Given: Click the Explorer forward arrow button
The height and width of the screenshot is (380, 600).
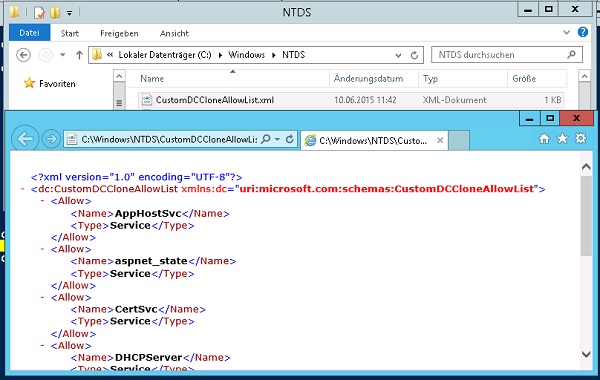Looking at the screenshot, I should point(45,55).
